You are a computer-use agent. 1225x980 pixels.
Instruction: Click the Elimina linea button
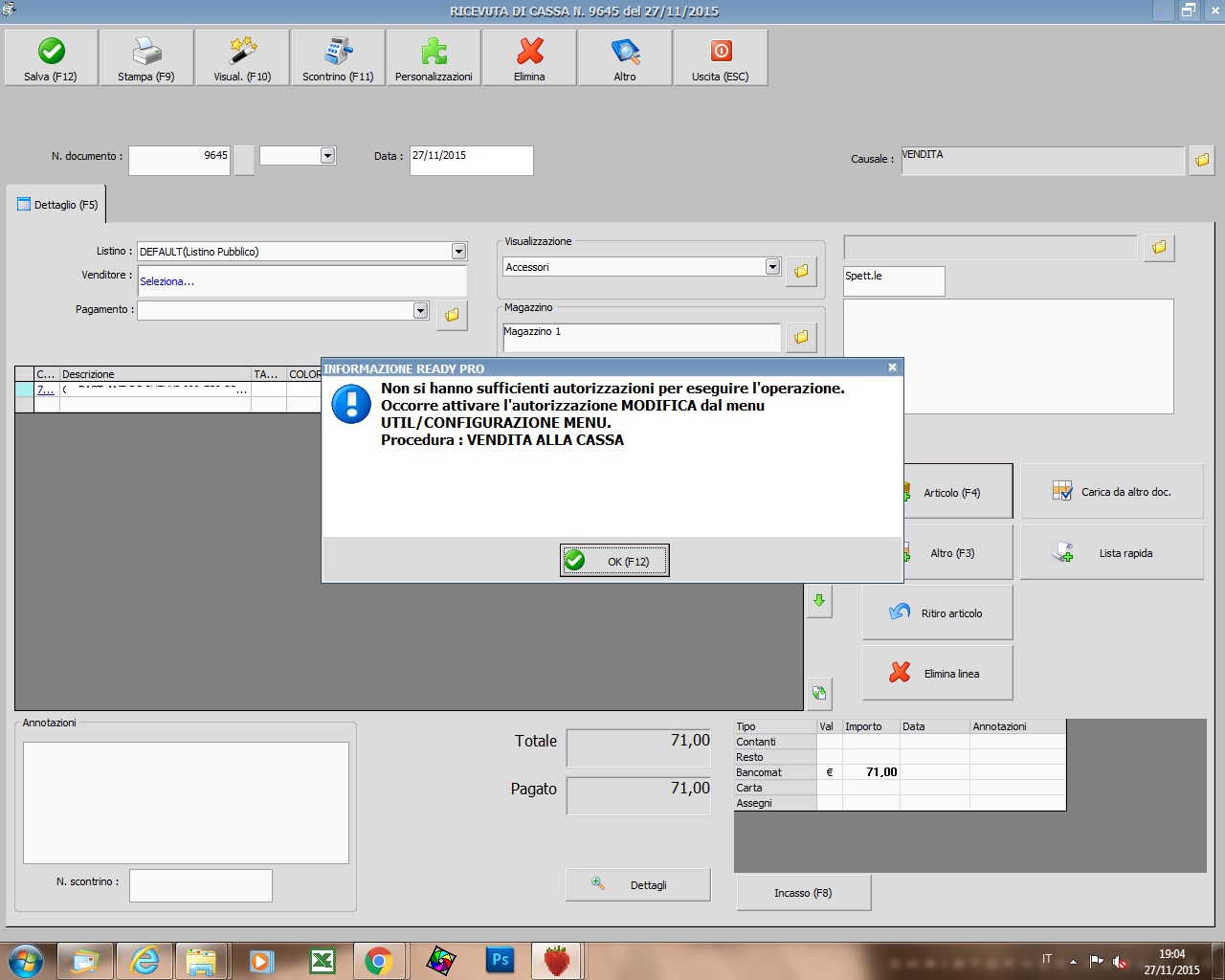pyautogui.click(x=938, y=674)
